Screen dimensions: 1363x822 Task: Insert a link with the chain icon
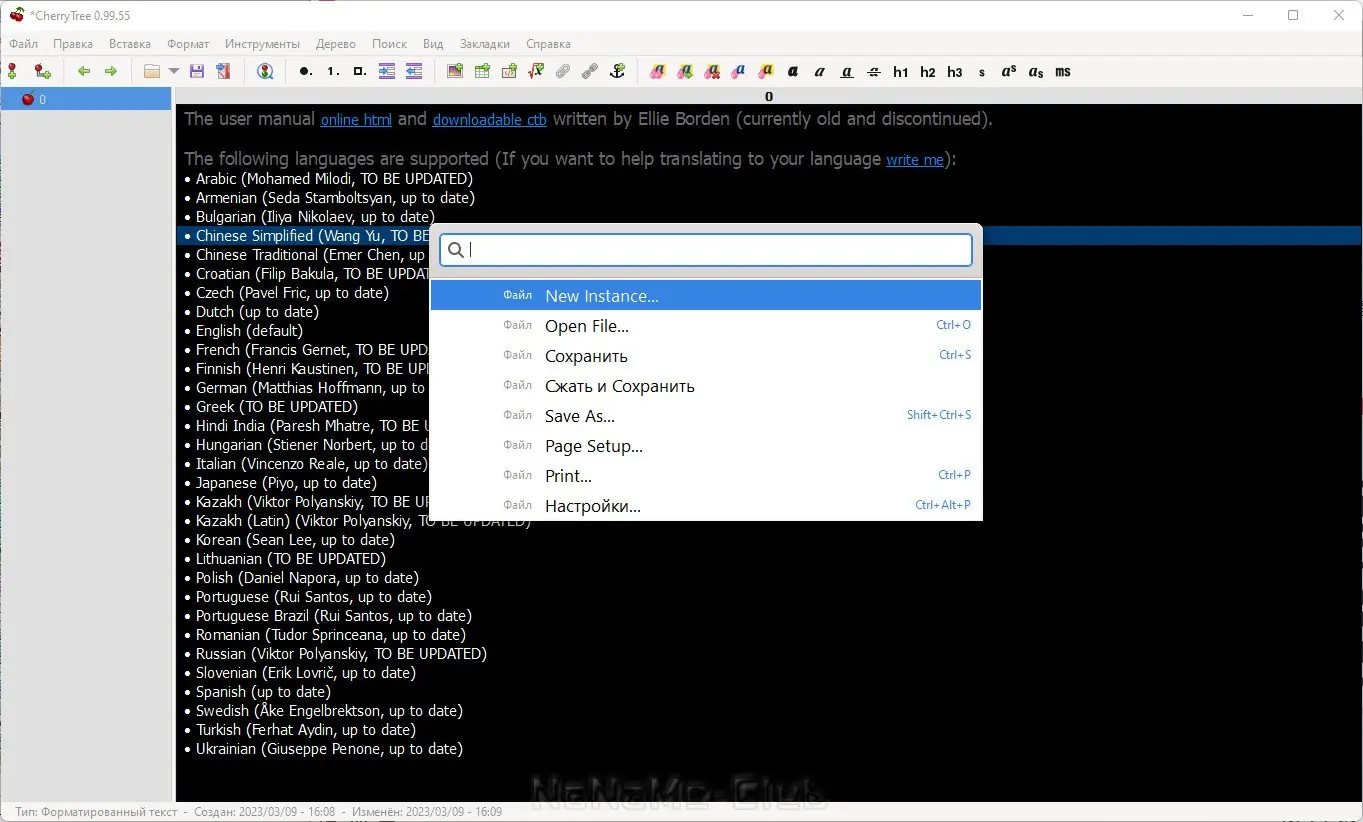click(590, 72)
